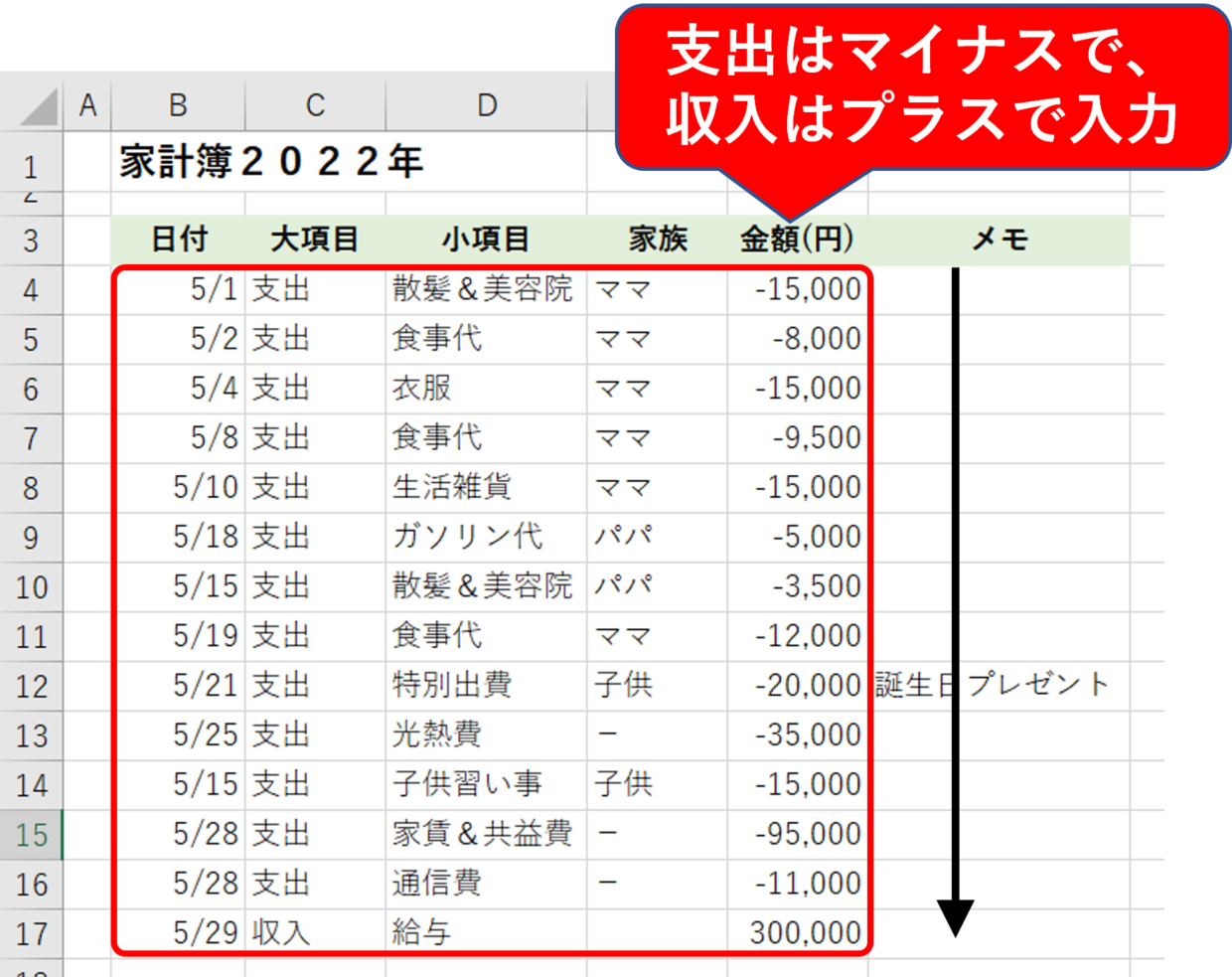This screenshot has height=977, width=1232.
Task: Click the memo cell 誕生日プレゼント
Action: click(x=999, y=686)
